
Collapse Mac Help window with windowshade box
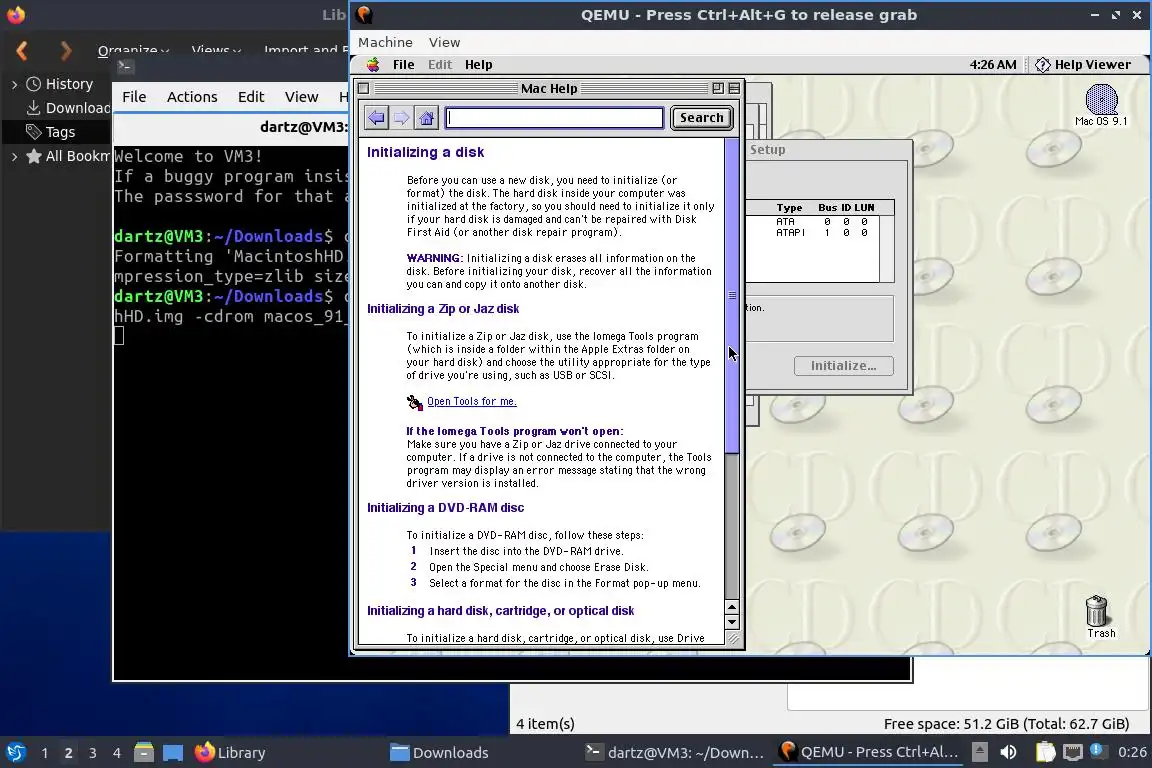click(x=733, y=88)
